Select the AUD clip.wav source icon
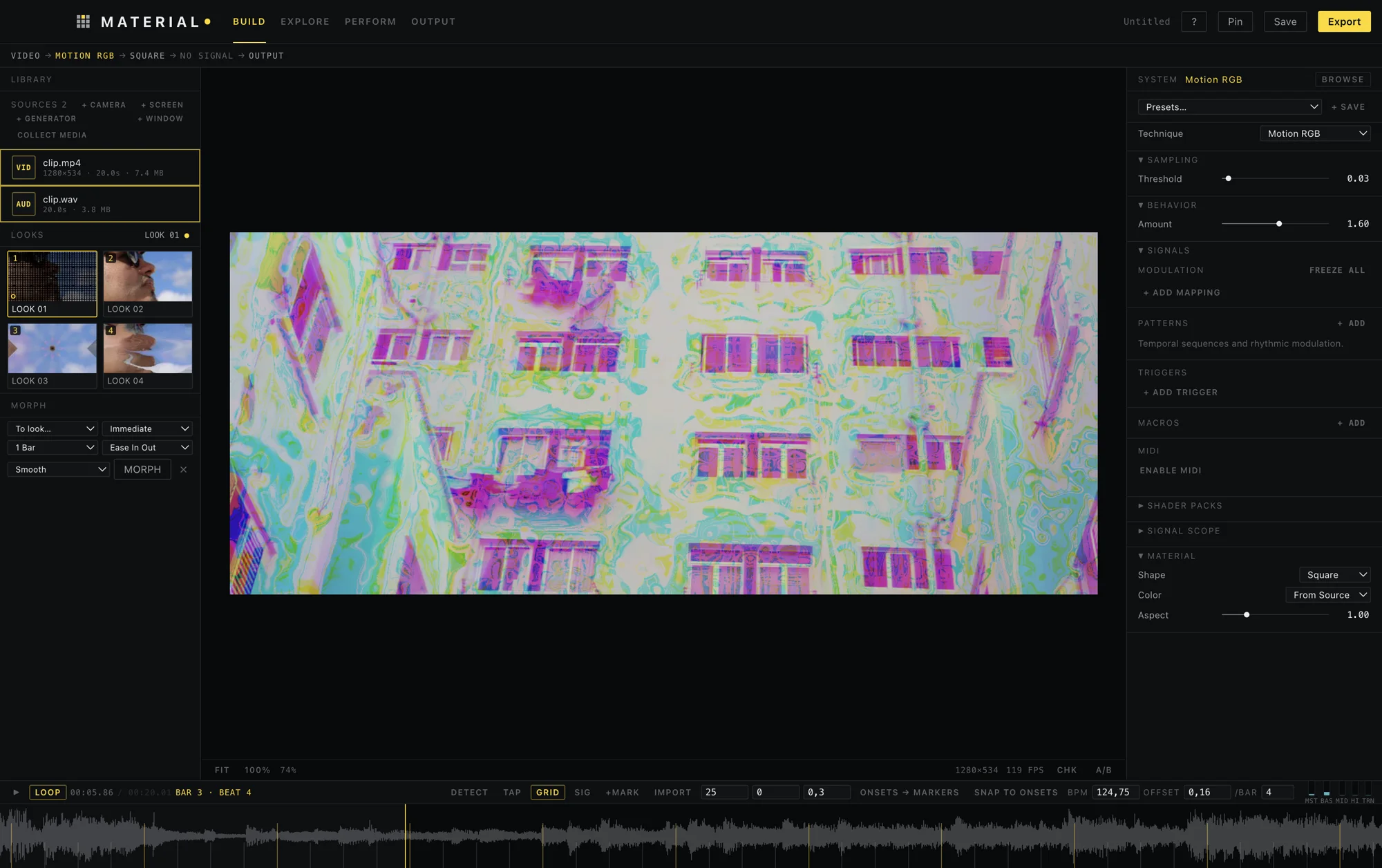Screen dimensions: 1382x868 coord(23,204)
